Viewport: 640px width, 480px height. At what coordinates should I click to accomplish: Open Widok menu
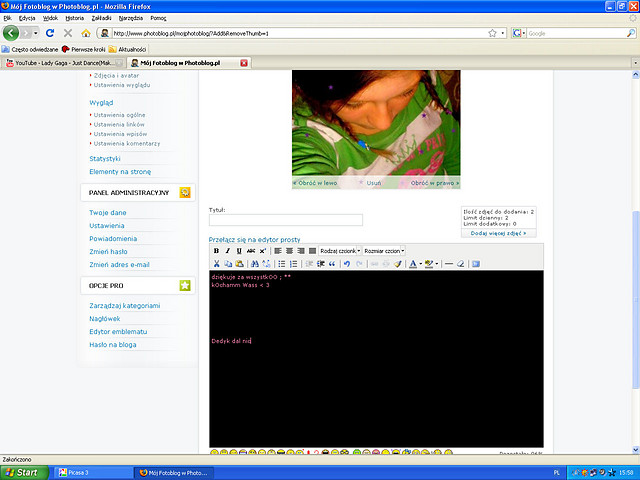click(51, 18)
